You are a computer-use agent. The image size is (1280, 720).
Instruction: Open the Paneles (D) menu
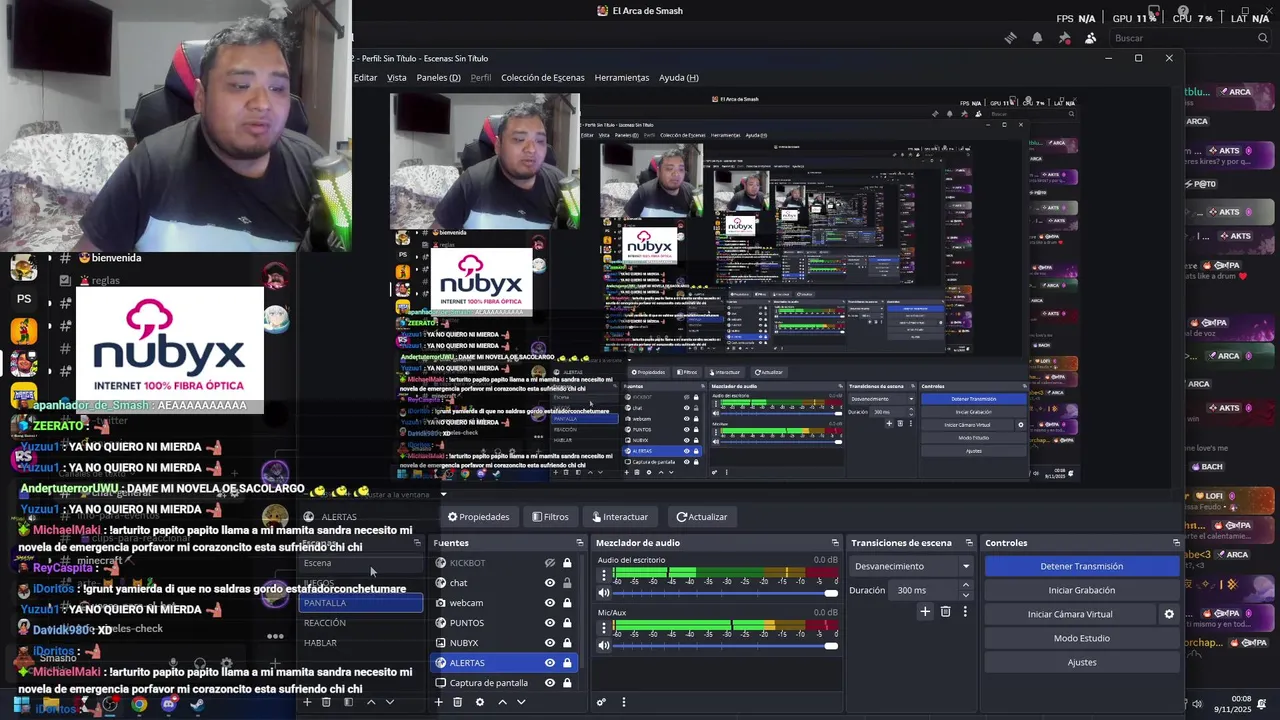[x=438, y=78]
